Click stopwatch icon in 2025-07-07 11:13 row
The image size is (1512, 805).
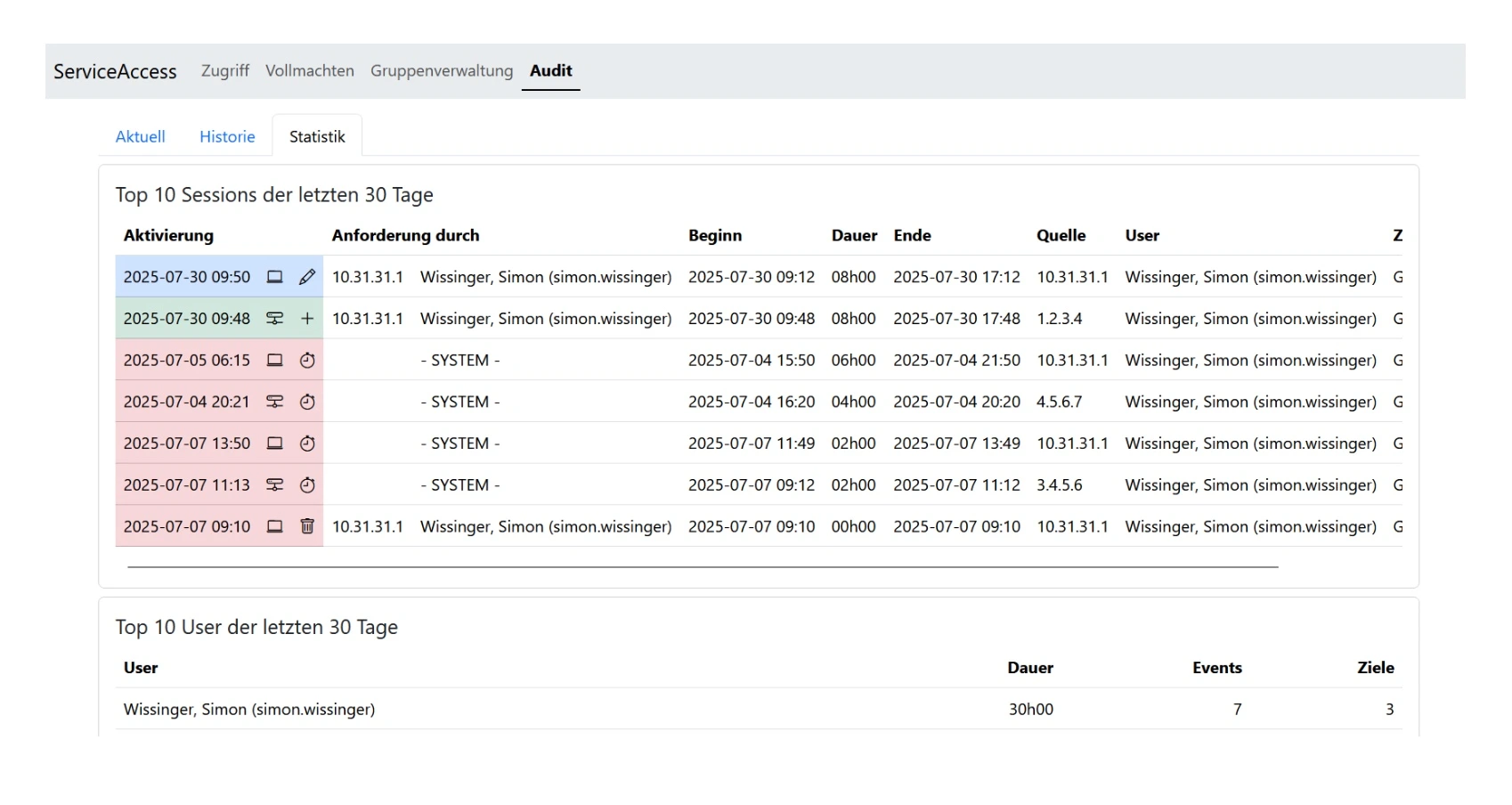click(307, 485)
